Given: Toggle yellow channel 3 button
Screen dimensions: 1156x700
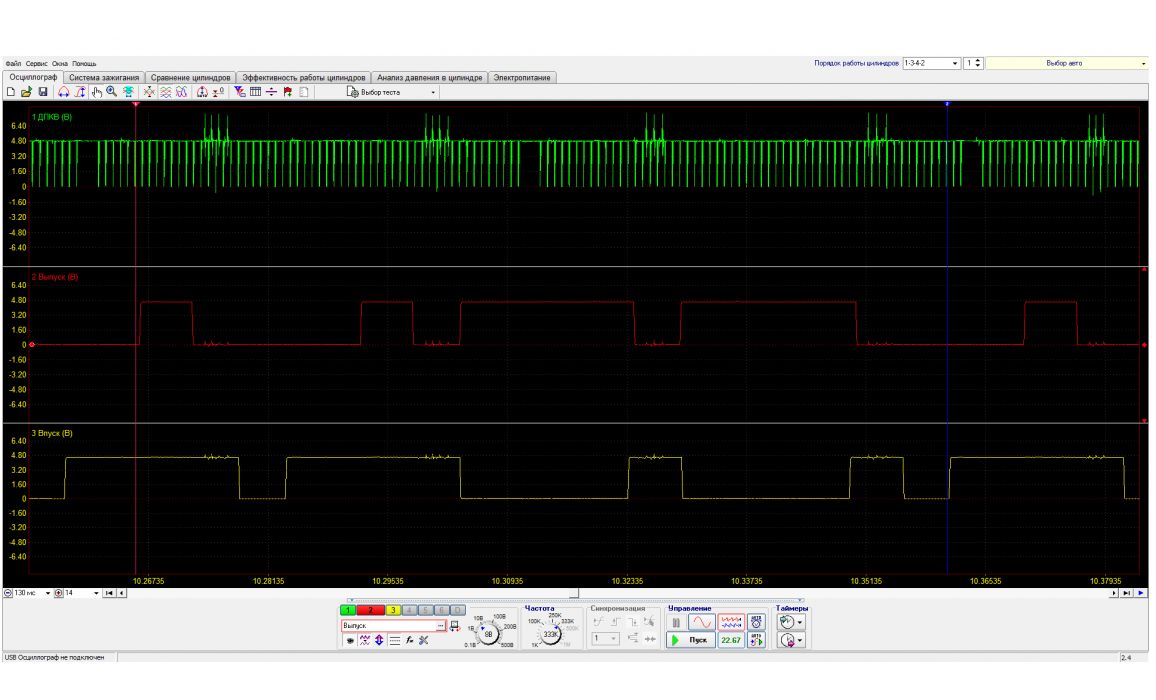Looking at the screenshot, I should point(393,610).
